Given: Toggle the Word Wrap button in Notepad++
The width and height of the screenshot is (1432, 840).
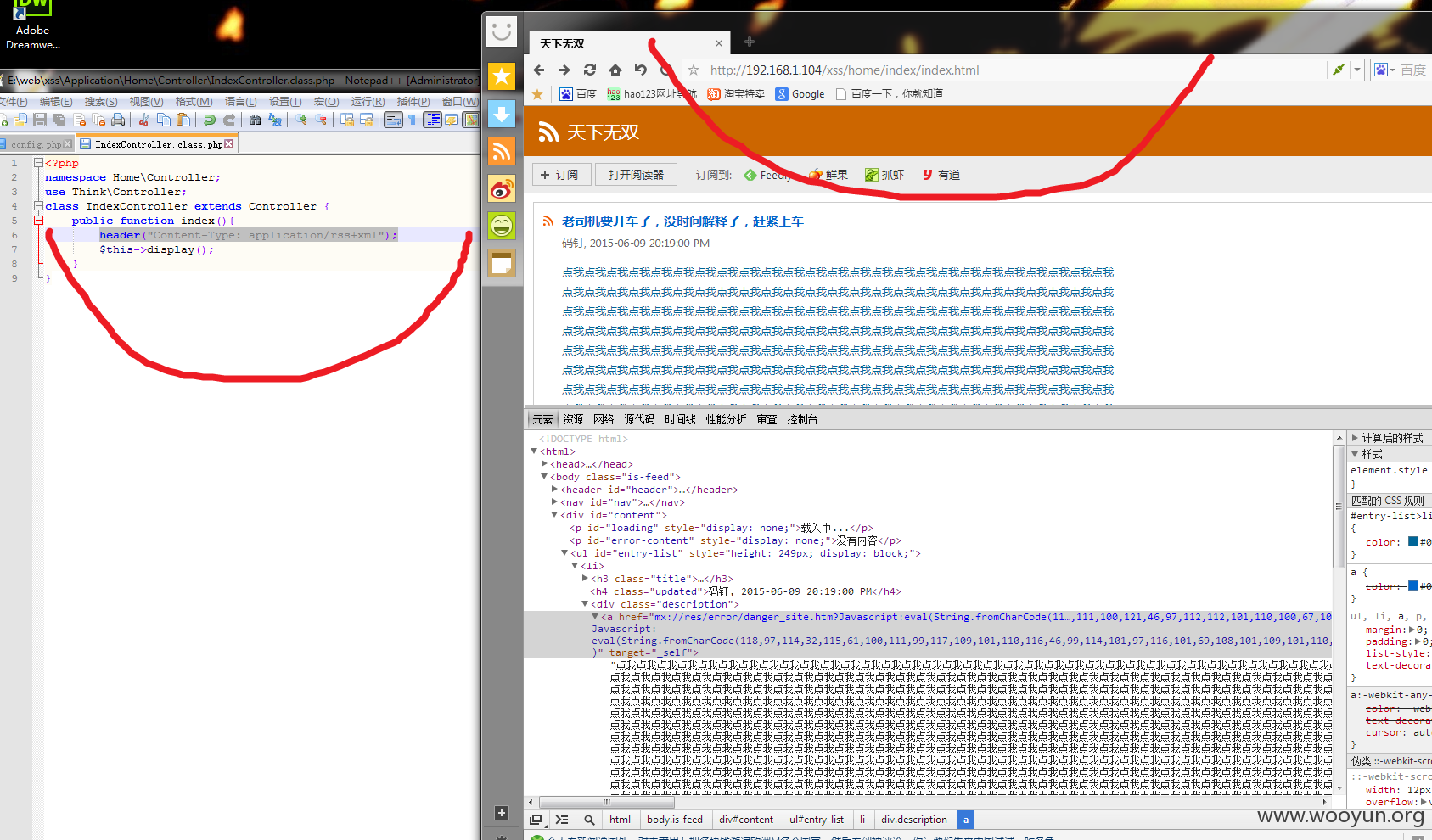Looking at the screenshot, I should (x=393, y=120).
